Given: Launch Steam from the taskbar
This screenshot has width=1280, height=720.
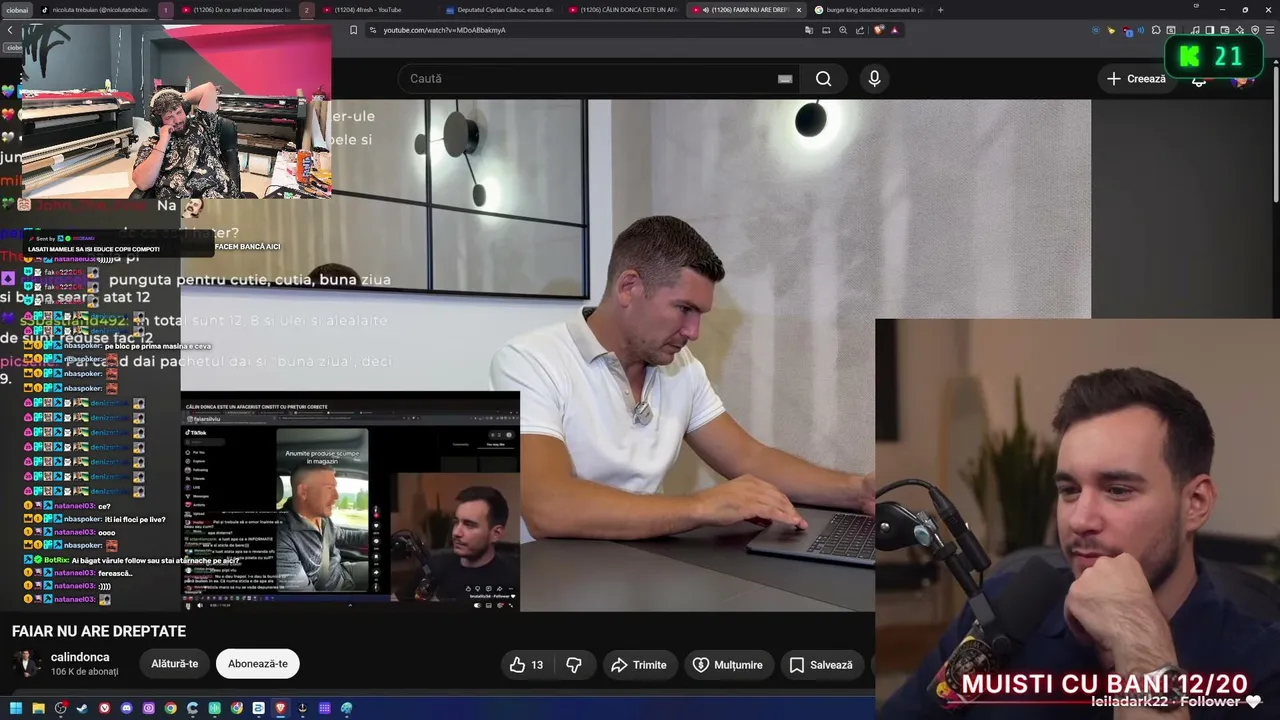Looking at the screenshot, I should tap(82, 708).
